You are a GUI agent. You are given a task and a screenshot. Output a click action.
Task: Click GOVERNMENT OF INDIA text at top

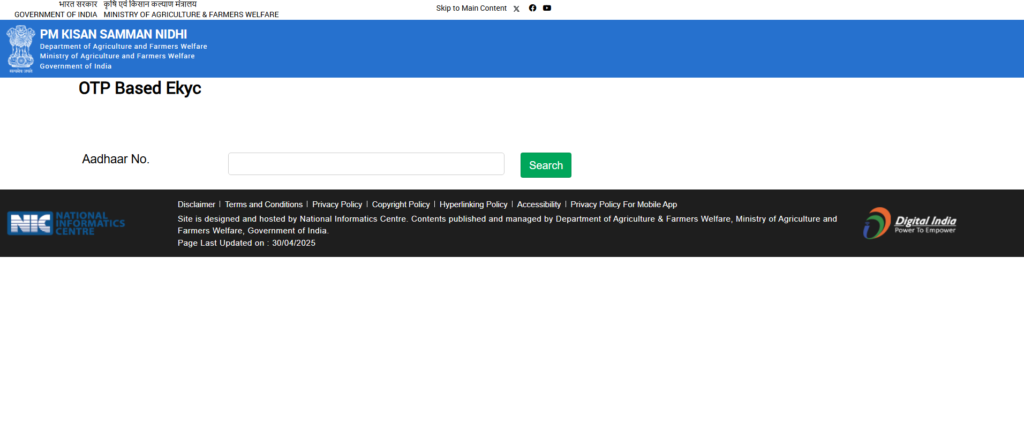[x=56, y=14]
